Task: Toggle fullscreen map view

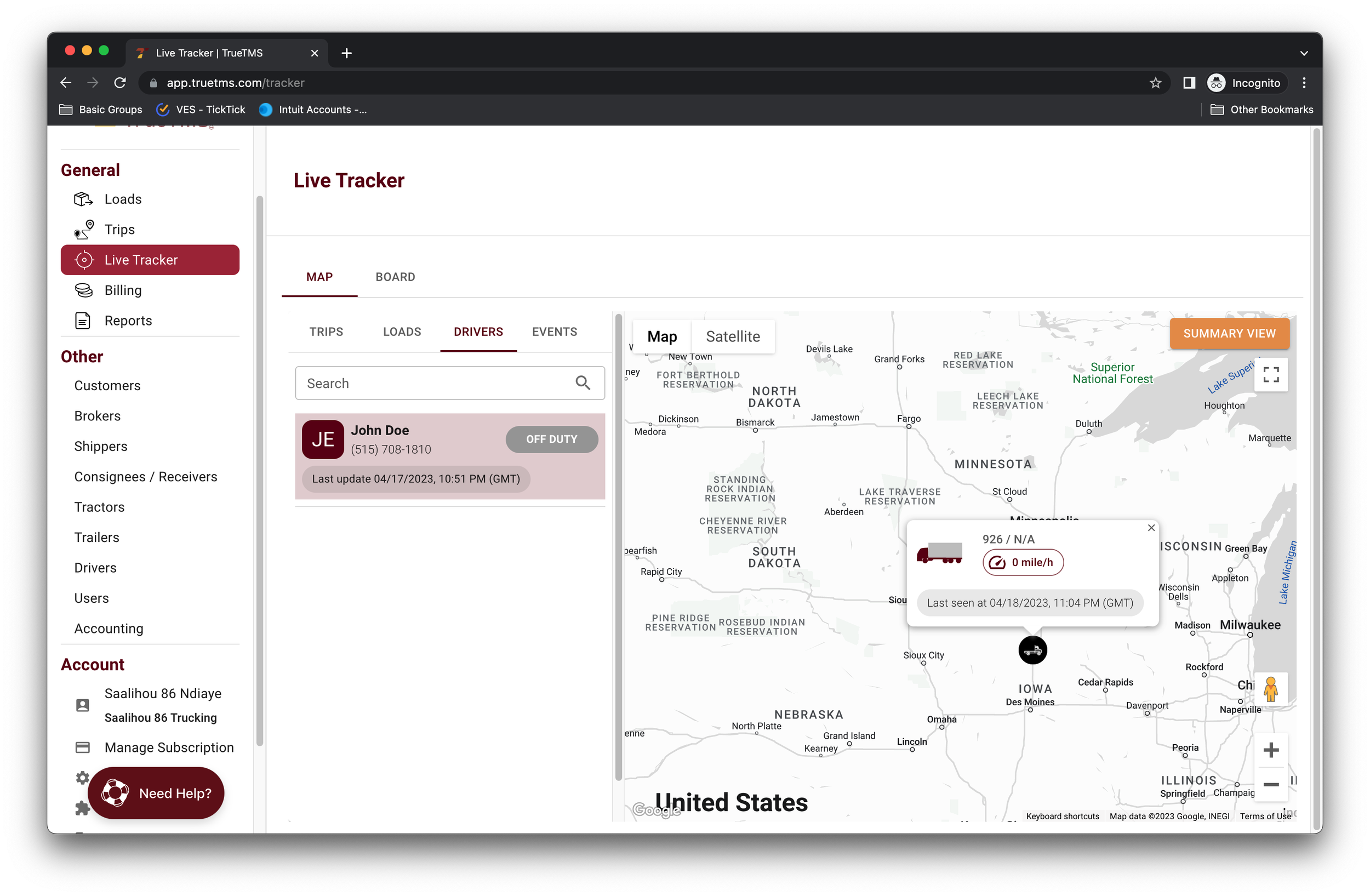Action: pyautogui.click(x=1270, y=375)
